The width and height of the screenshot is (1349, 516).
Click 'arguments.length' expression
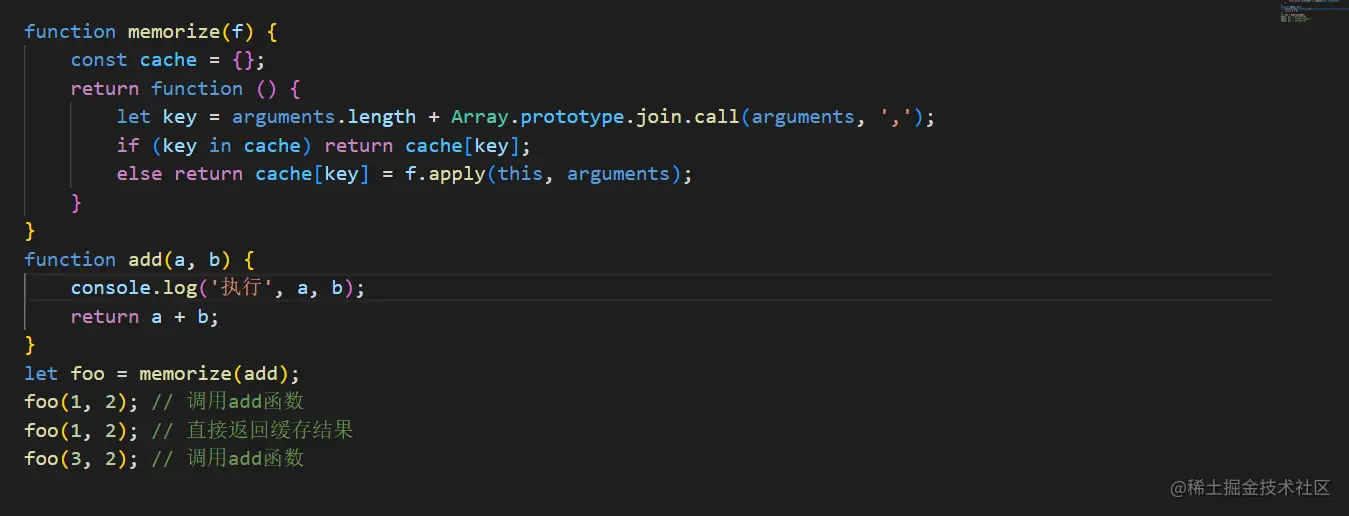pos(324,117)
